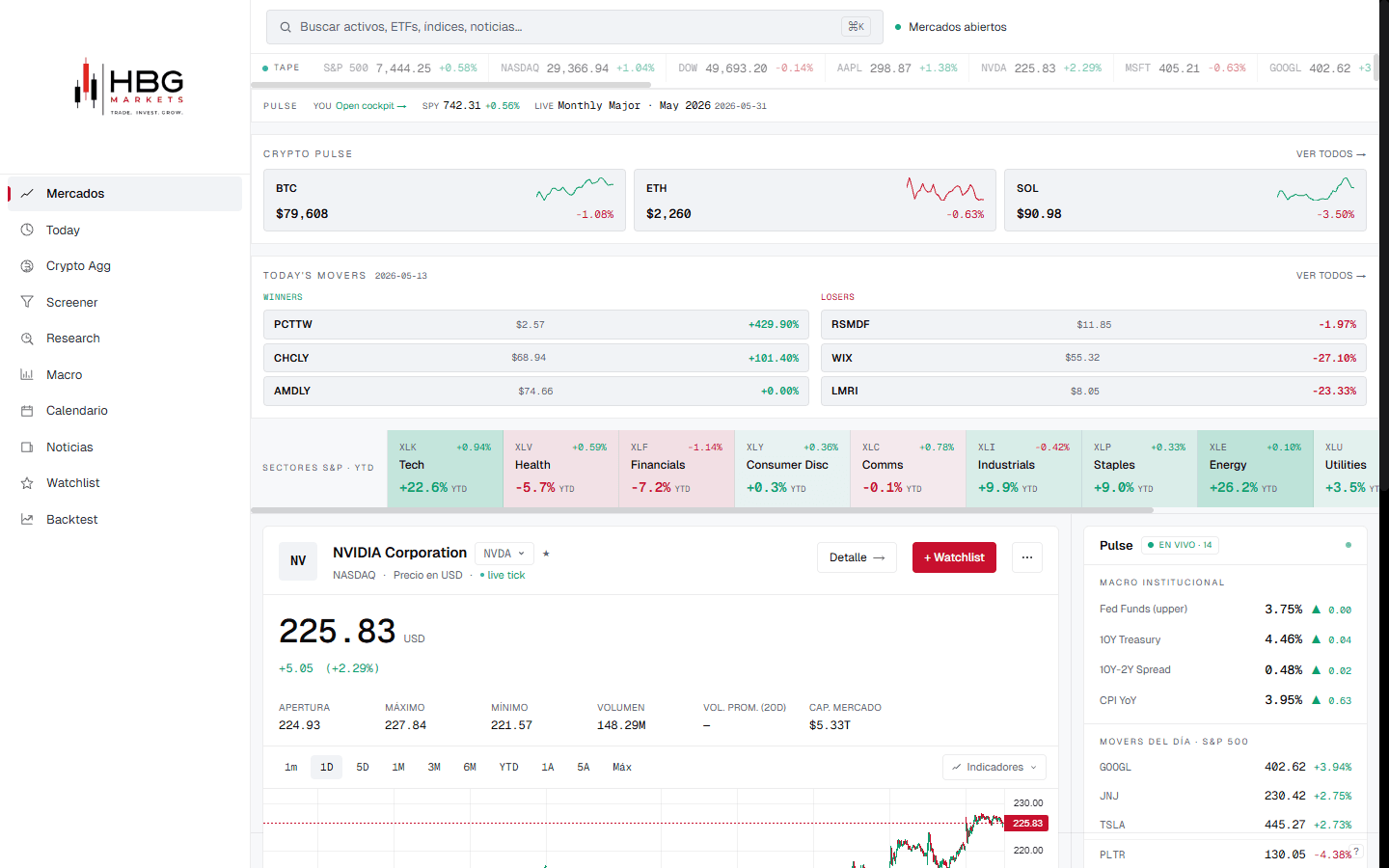
Task: Toggle favorite star next to NVDA
Action: tap(546, 554)
